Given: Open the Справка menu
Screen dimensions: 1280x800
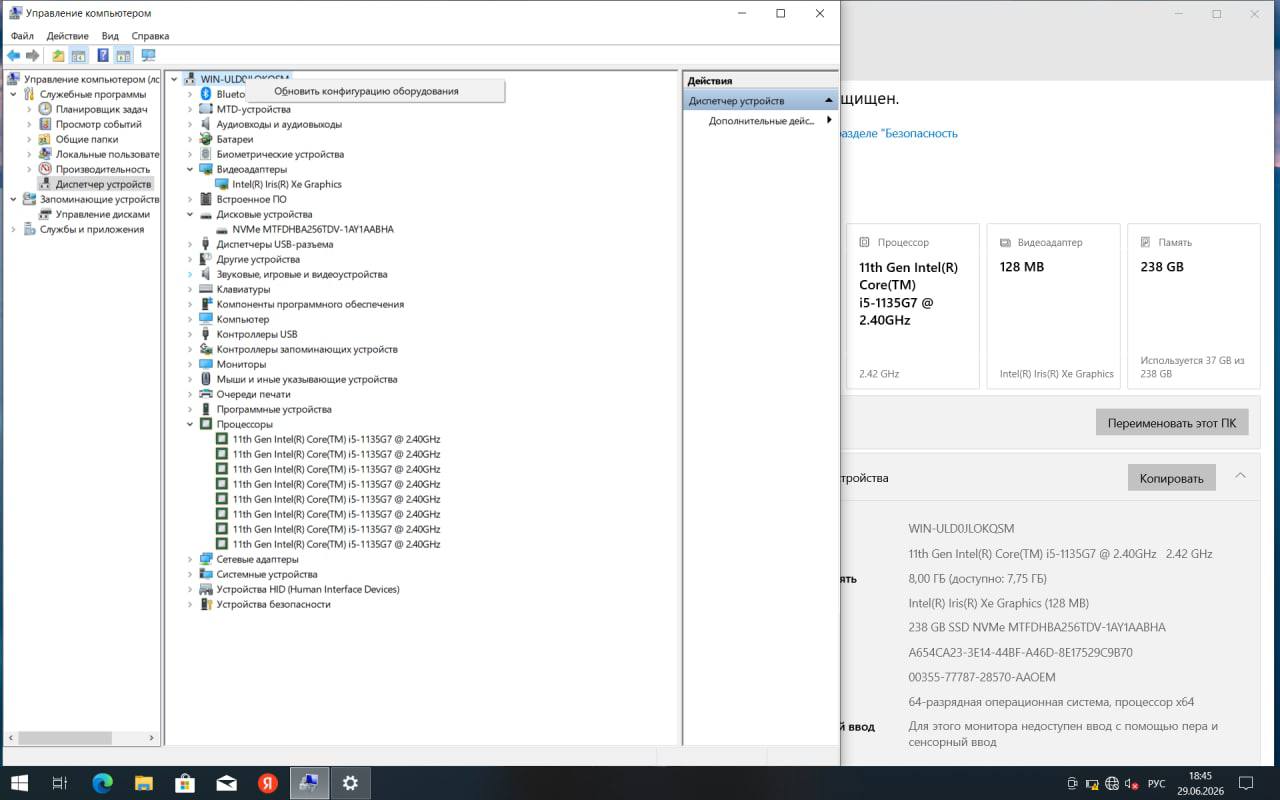Looking at the screenshot, I should pos(150,36).
